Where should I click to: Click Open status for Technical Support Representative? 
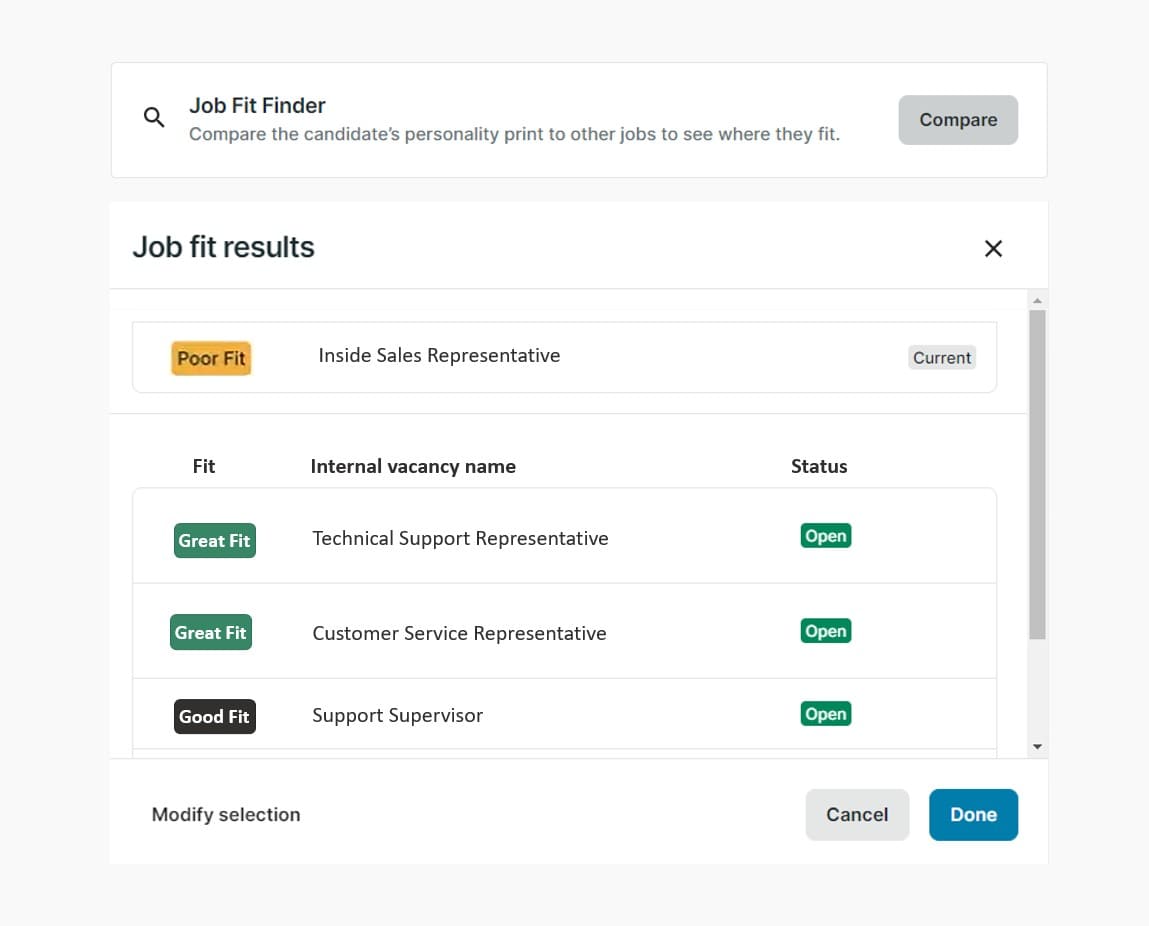825,536
